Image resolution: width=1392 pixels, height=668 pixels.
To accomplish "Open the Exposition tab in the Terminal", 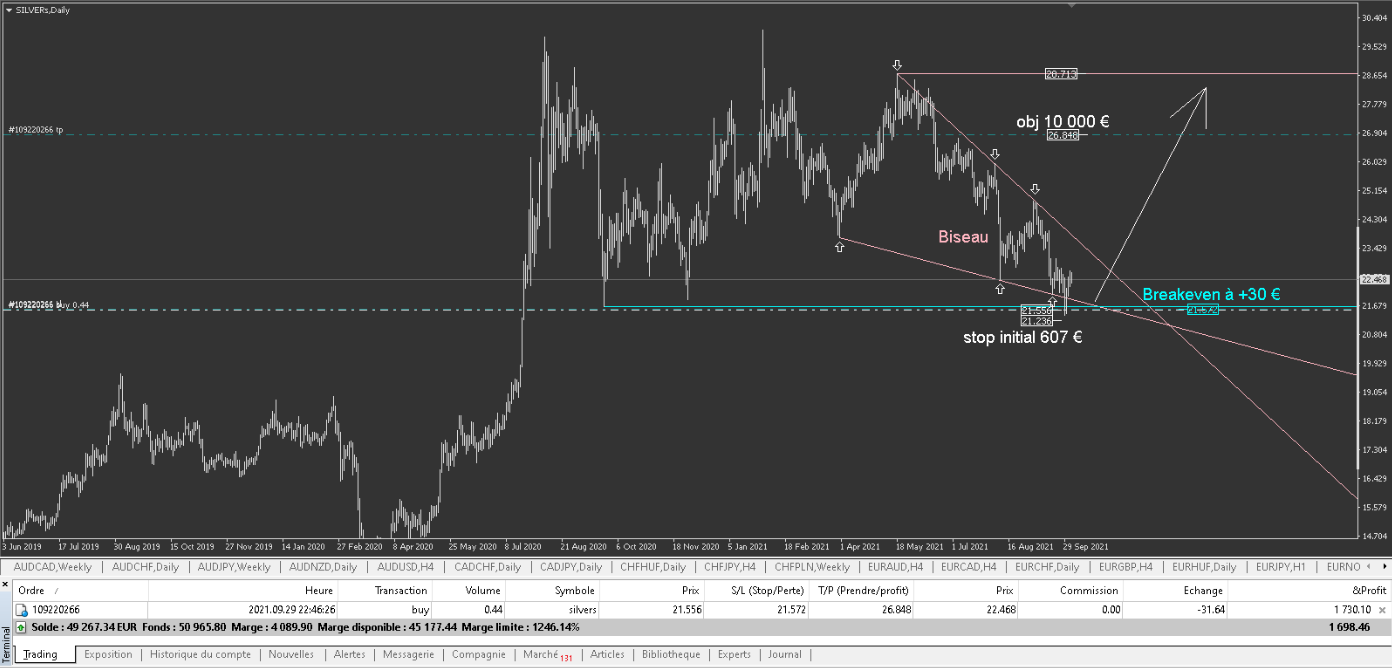I will 108,654.
